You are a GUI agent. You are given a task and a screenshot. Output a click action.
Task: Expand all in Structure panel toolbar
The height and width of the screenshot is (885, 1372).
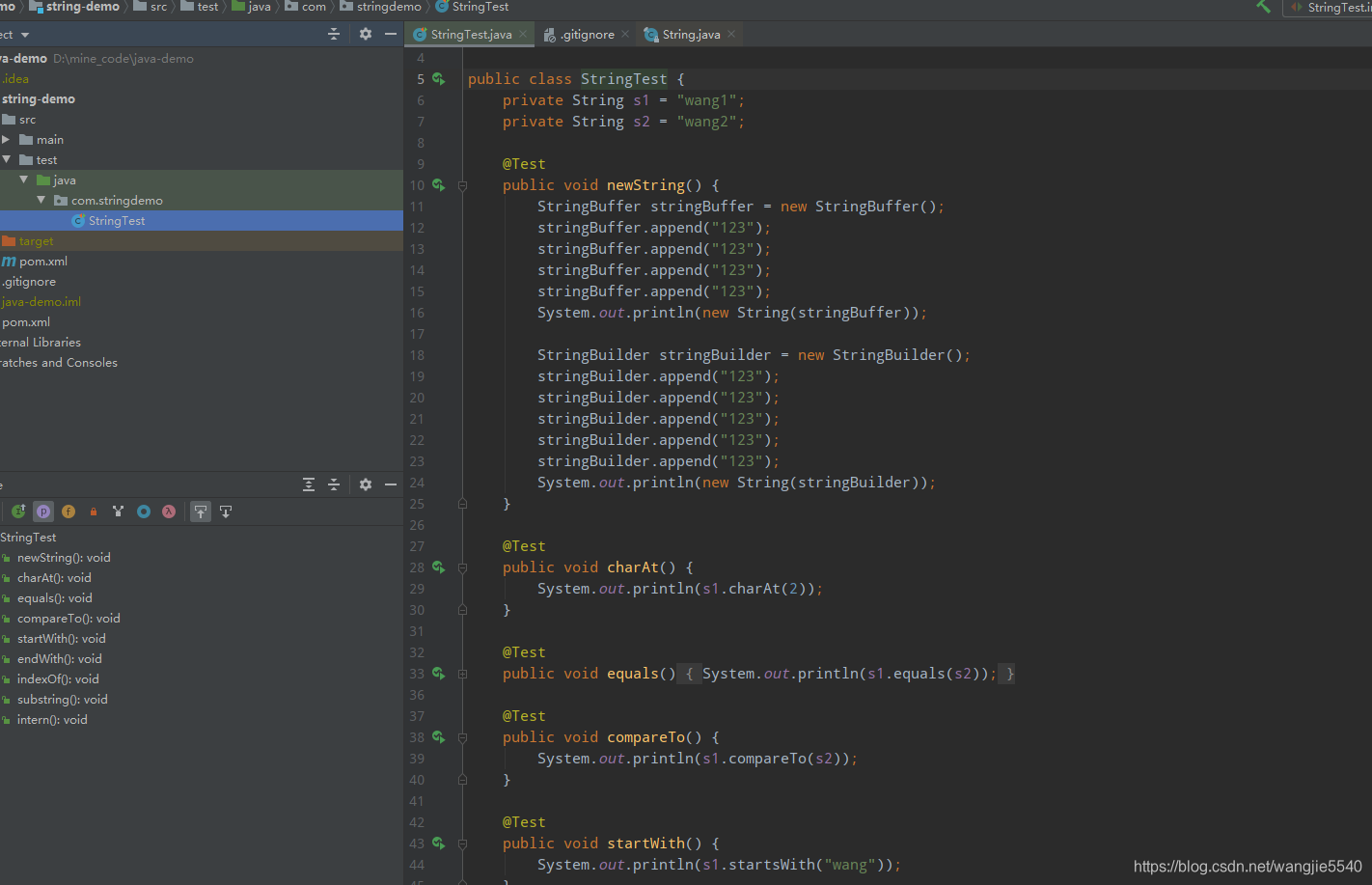pos(309,484)
